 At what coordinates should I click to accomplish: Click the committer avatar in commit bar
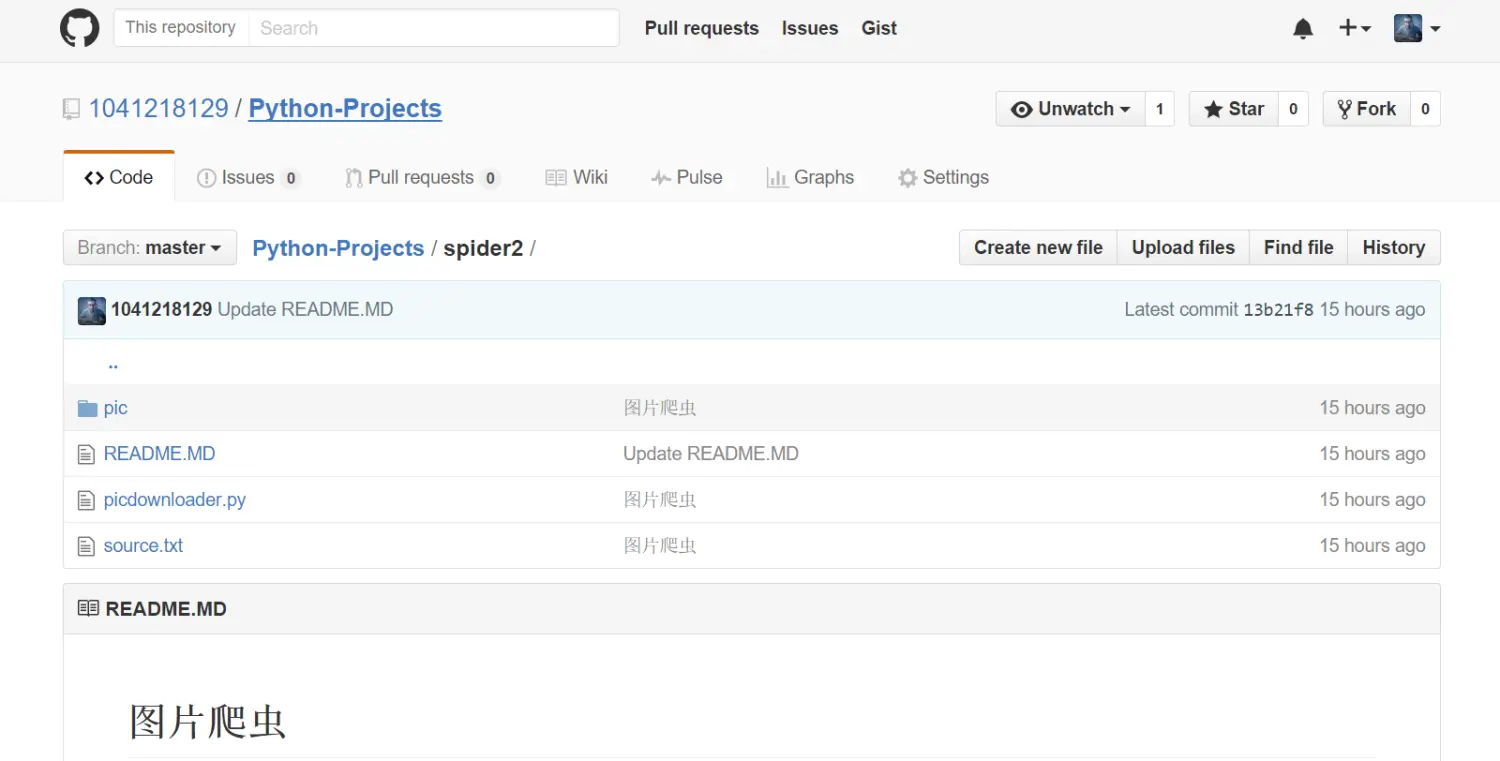(x=92, y=310)
